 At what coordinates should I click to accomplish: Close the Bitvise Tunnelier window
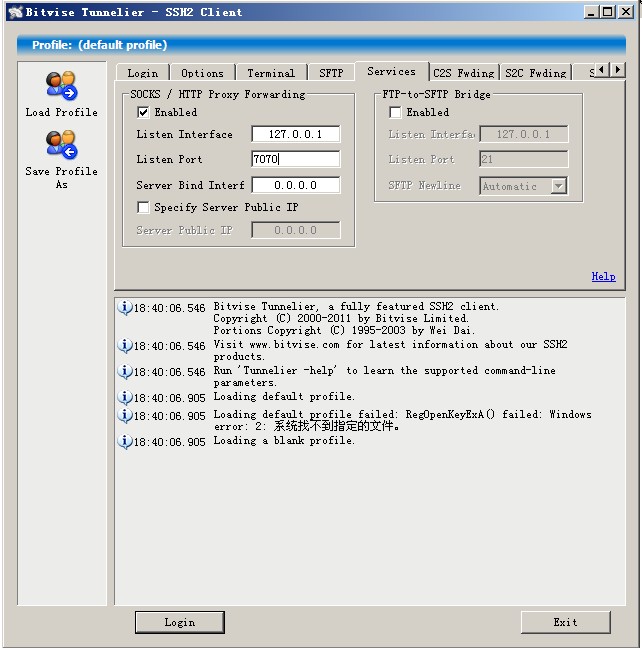pyautogui.click(x=626, y=12)
